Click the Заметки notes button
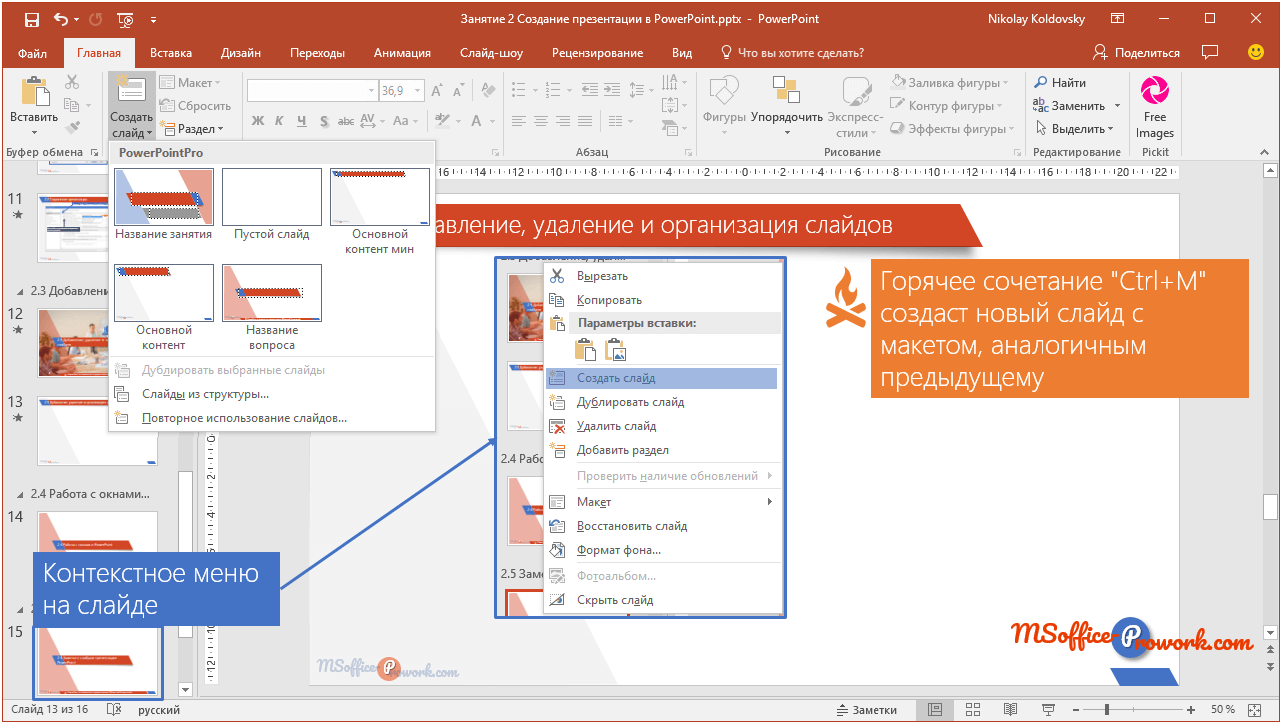 pos(865,710)
